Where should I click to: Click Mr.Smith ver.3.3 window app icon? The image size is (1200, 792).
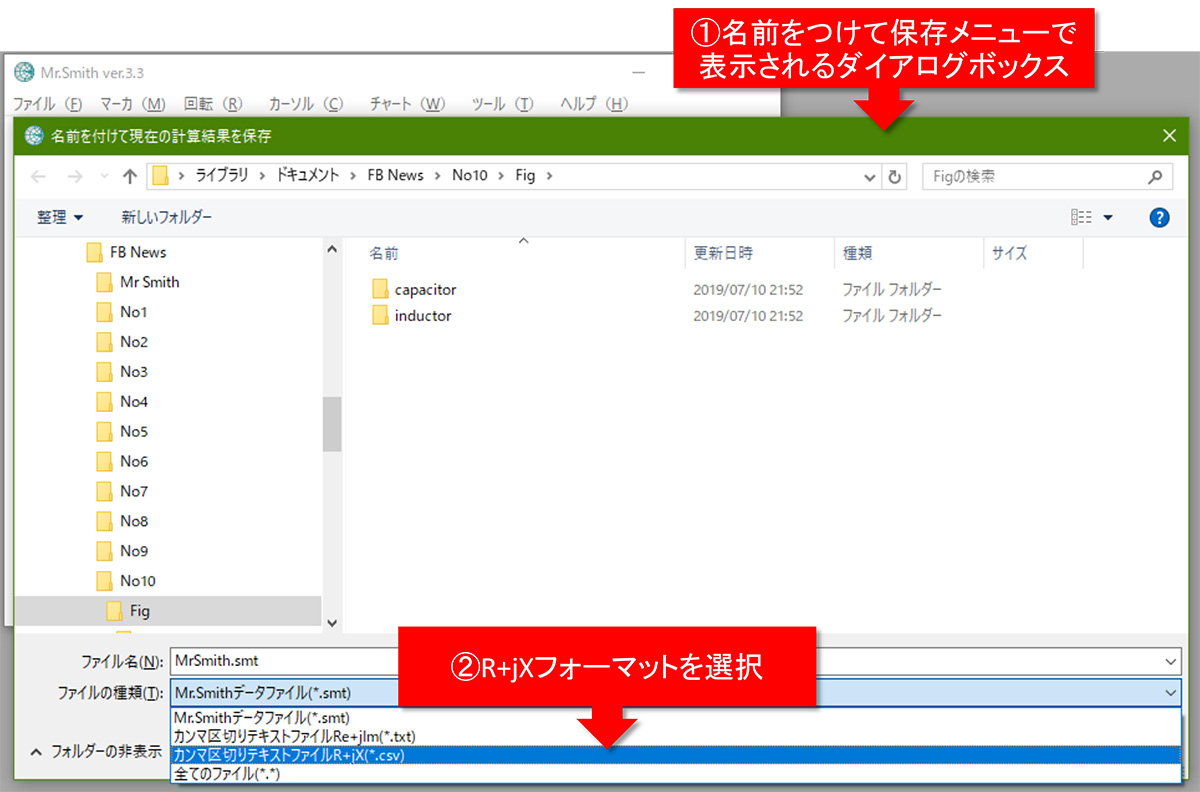click(x=24, y=73)
